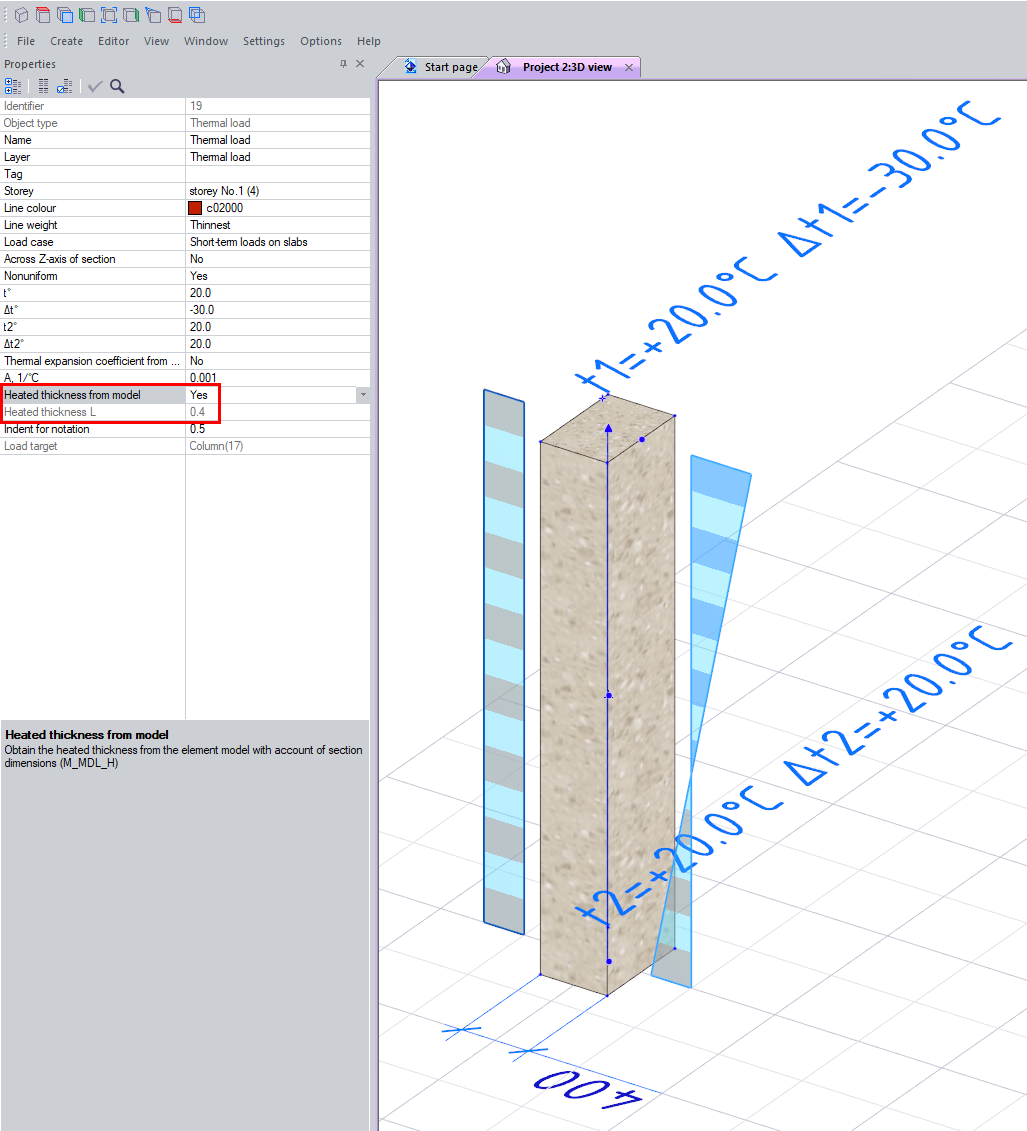
Task: Click the red Line colour swatch
Action: tap(195, 208)
